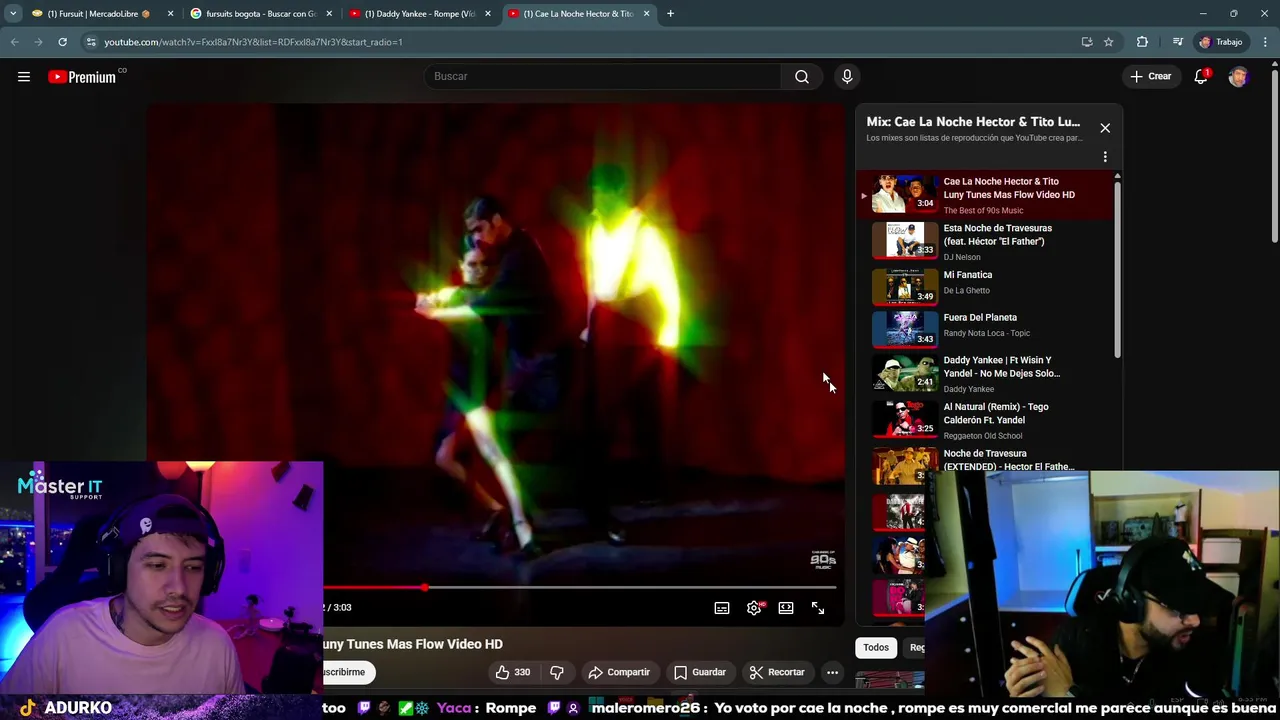Viewport: 1280px width, 720px height.
Task: Click the Recortar scissors button
Action: tap(777, 672)
